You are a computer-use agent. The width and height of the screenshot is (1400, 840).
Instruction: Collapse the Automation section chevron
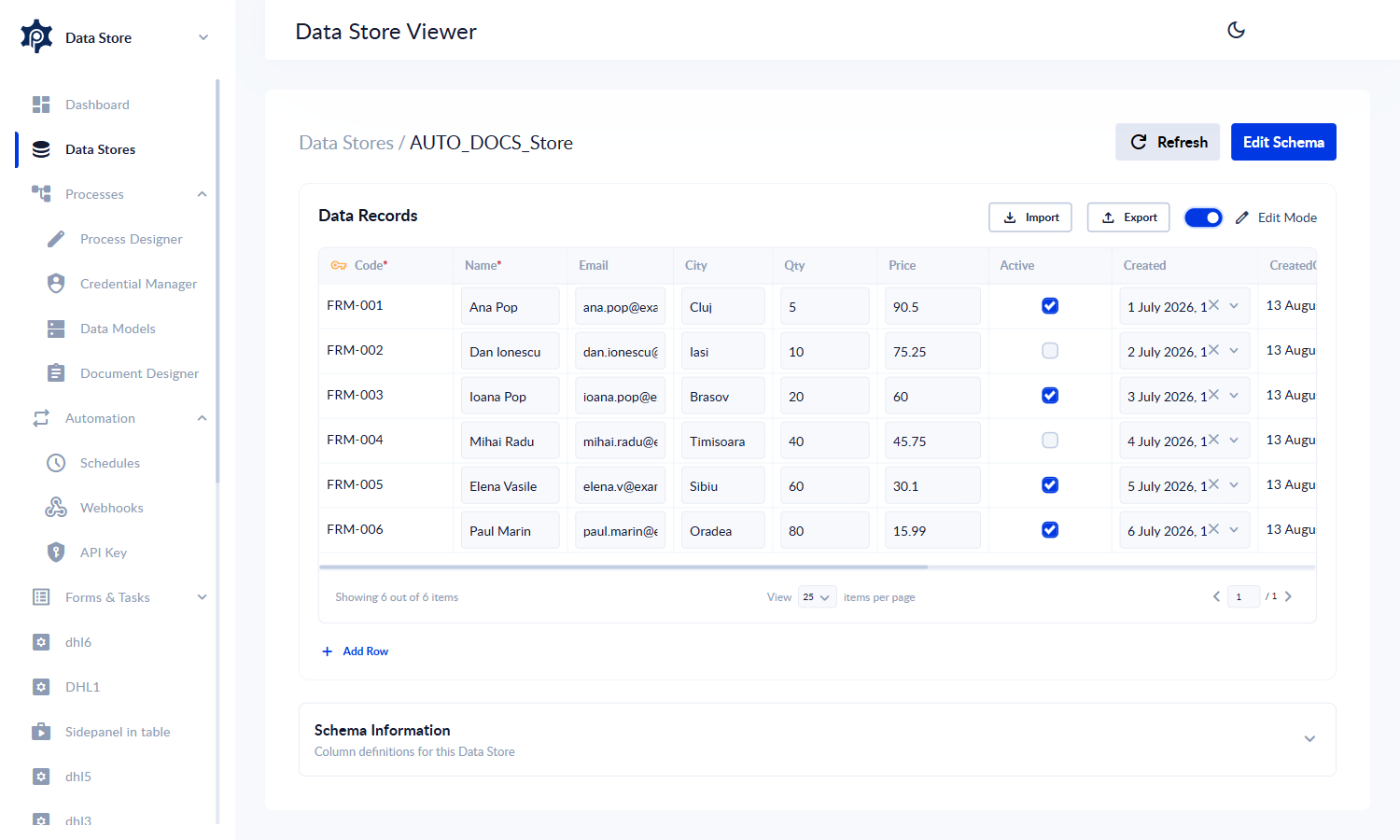[202, 418]
